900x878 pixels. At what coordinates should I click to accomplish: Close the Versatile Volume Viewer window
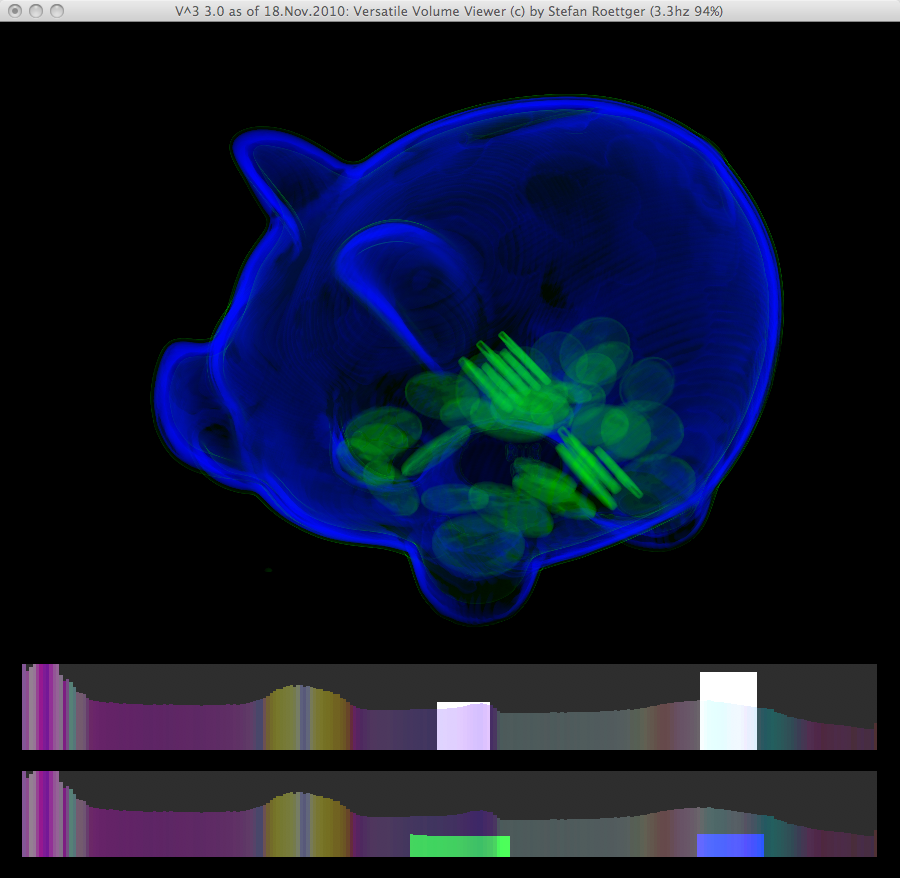click(15, 11)
